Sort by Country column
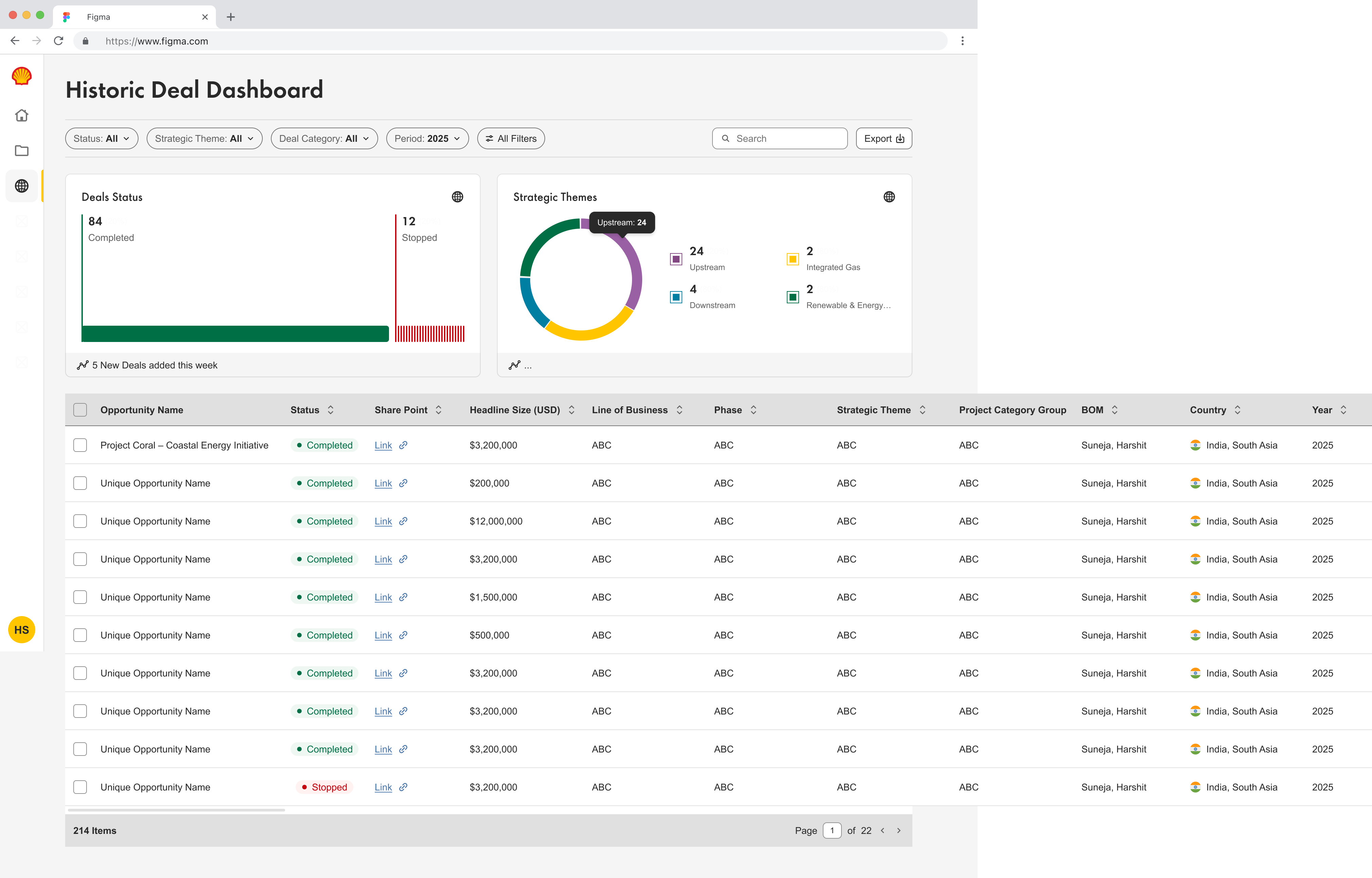 (1237, 410)
